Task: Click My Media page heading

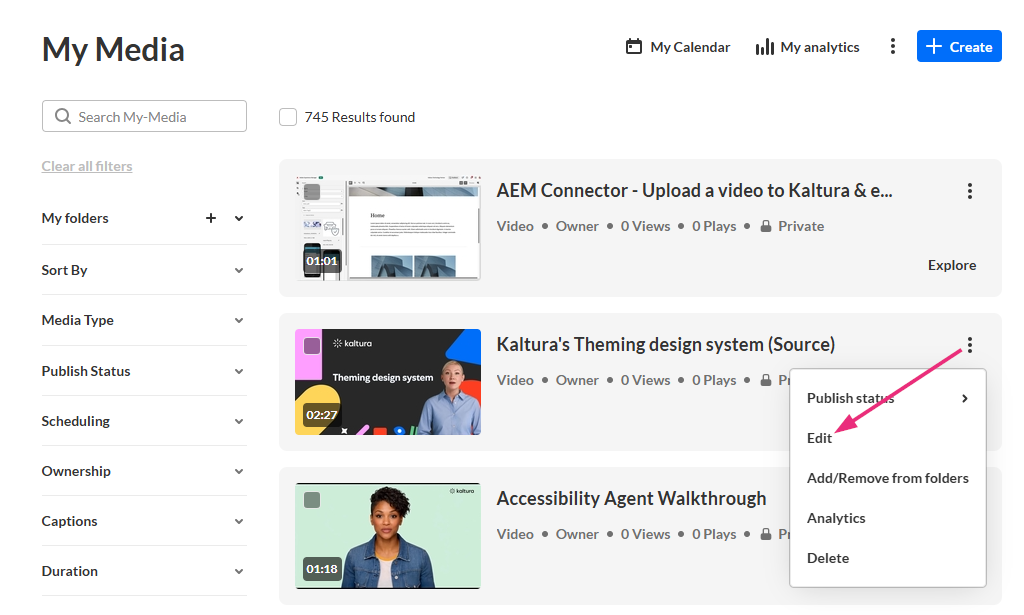Action: click(x=113, y=50)
